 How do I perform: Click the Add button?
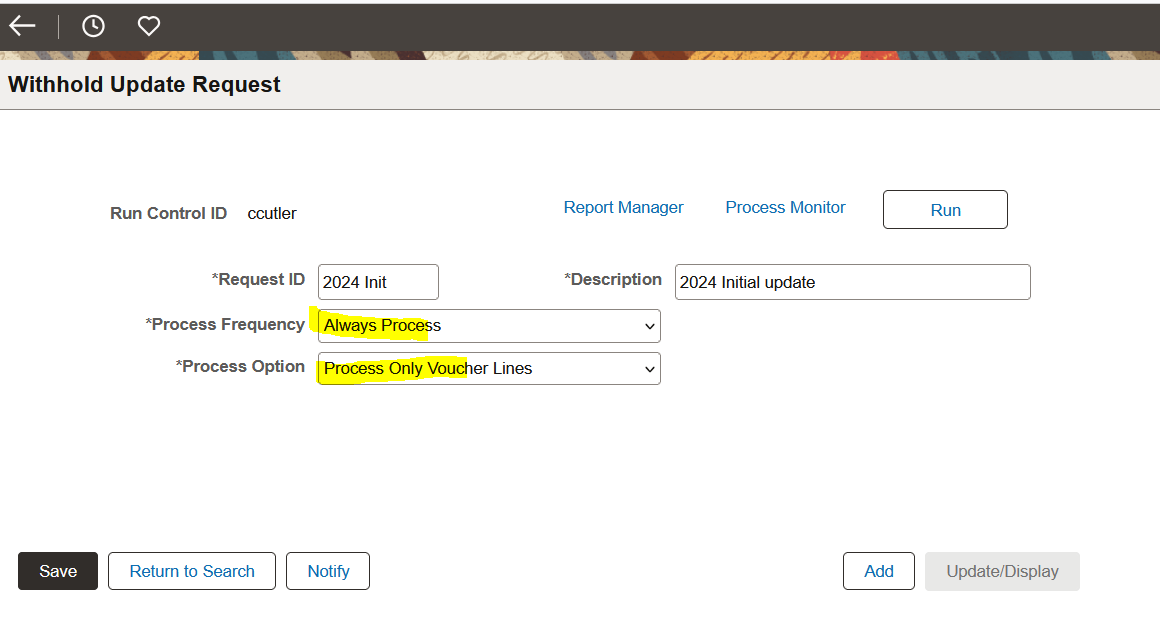click(x=878, y=571)
